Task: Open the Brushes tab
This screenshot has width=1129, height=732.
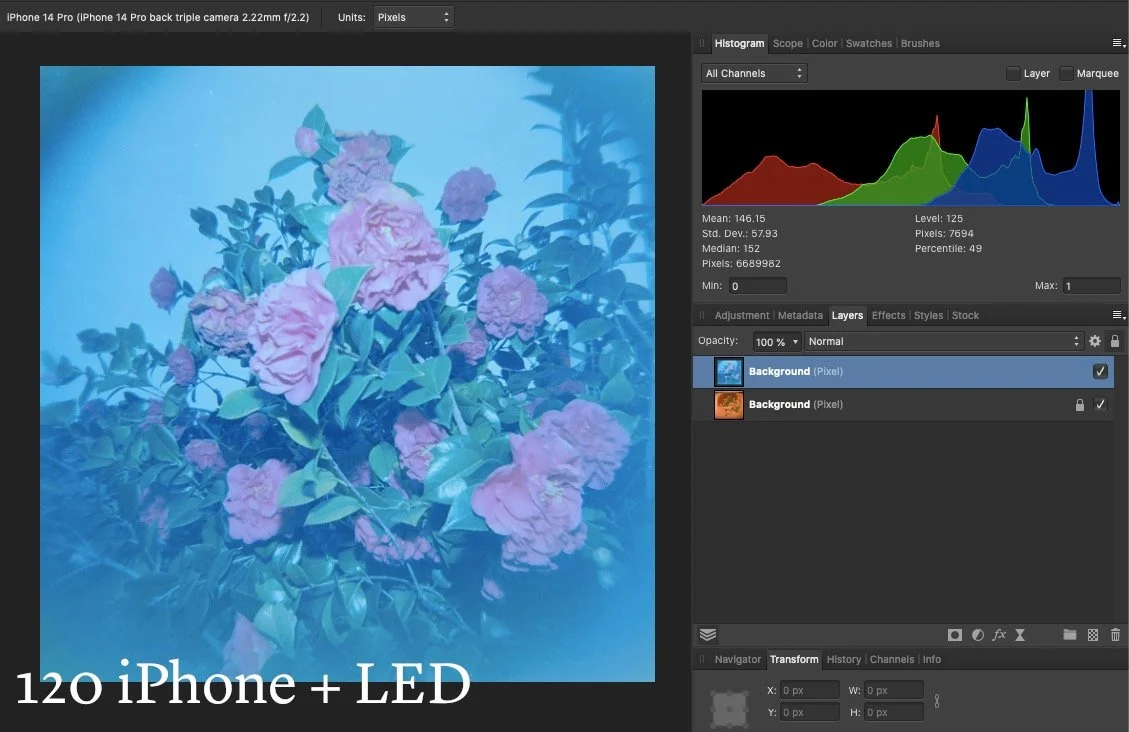Action: [920, 43]
